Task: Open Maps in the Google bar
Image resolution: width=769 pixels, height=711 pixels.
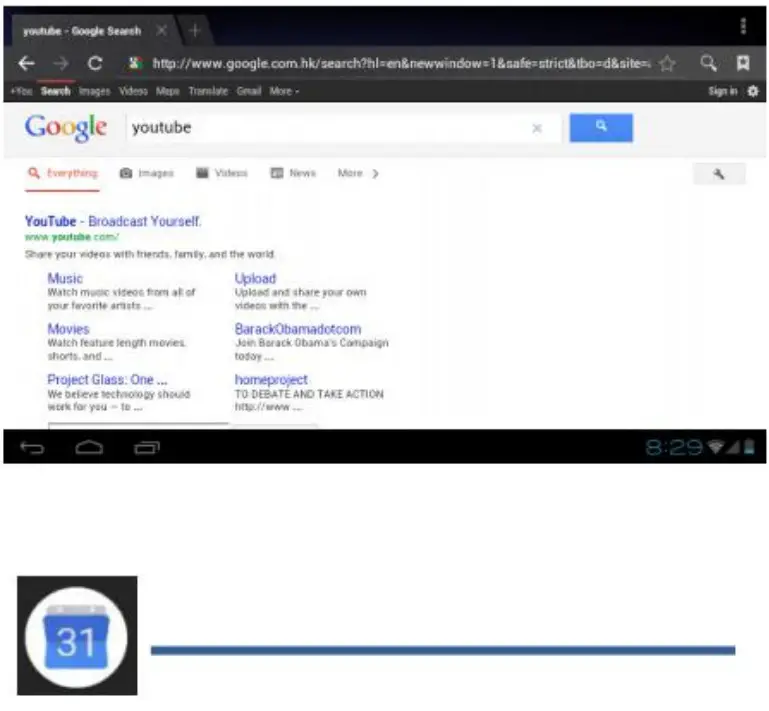Action: tap(167, 91)
